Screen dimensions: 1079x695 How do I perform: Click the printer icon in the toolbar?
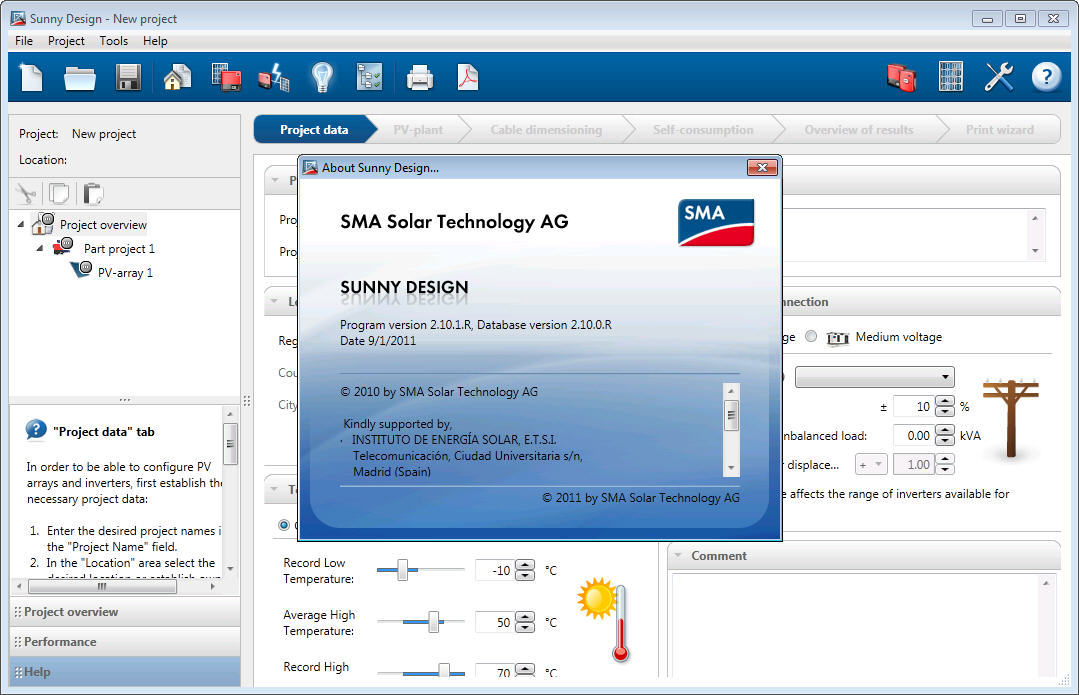pos(420,77)
